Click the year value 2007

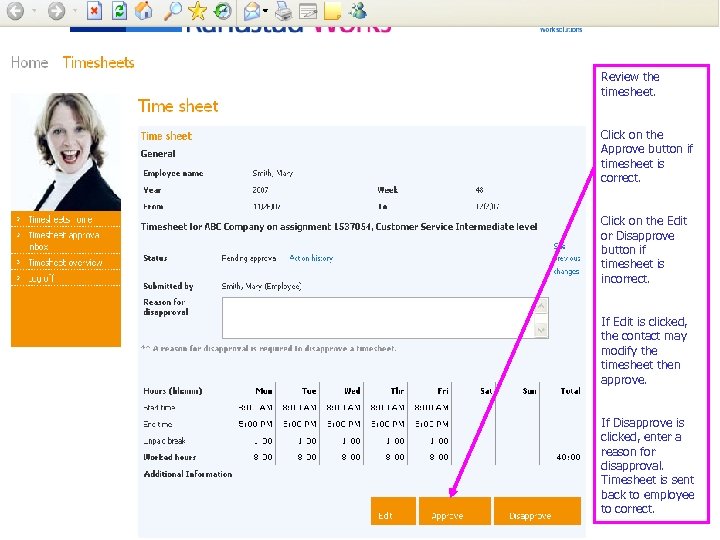[260, 190]
